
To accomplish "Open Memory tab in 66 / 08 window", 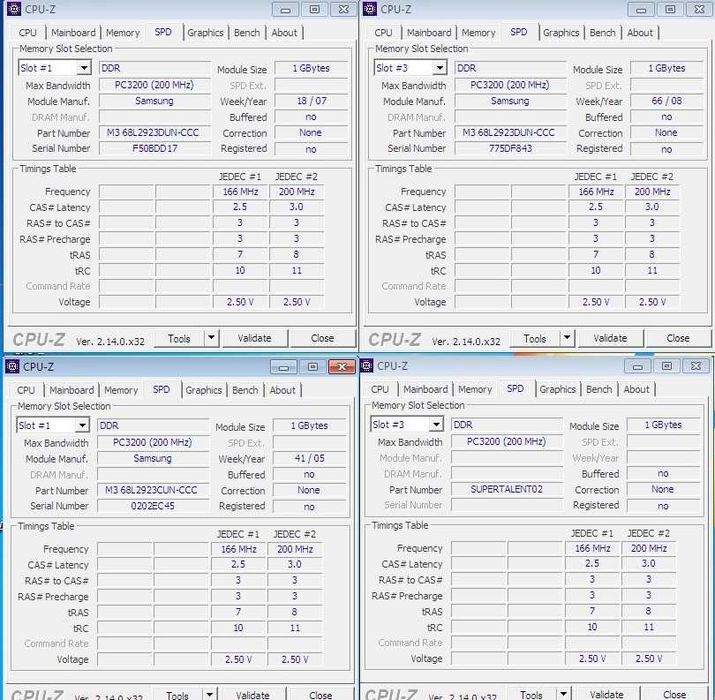I will [x=478, y=33].
